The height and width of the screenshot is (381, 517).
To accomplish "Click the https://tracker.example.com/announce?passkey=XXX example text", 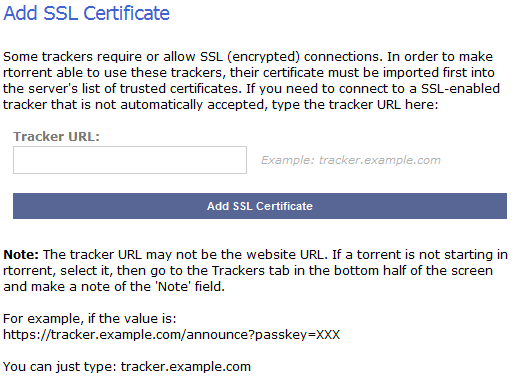I will coord(172,335).
